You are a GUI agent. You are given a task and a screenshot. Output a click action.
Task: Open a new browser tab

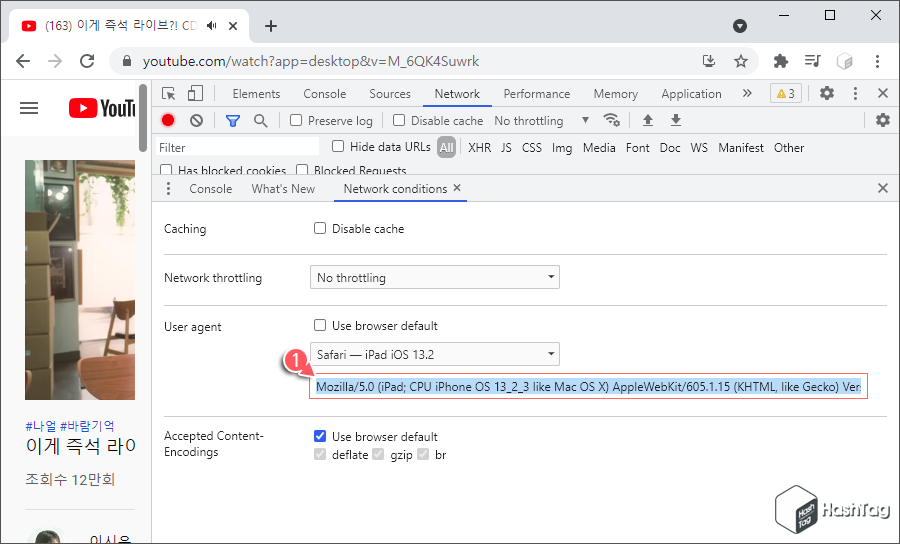[271, 26]
